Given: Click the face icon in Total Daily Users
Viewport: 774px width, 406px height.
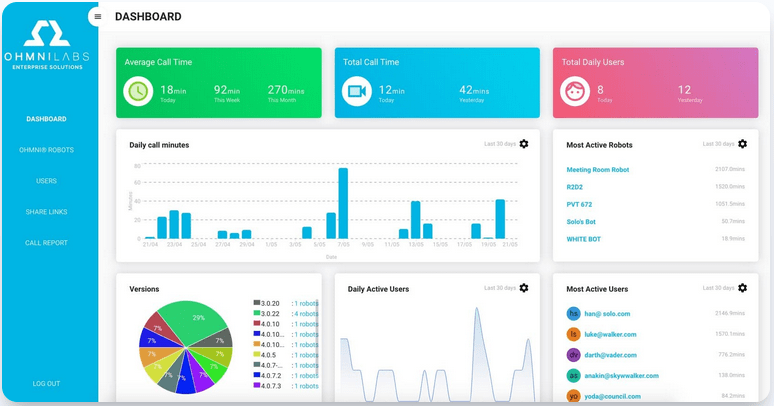Looking at the screenshot, I should pos(575,91).
